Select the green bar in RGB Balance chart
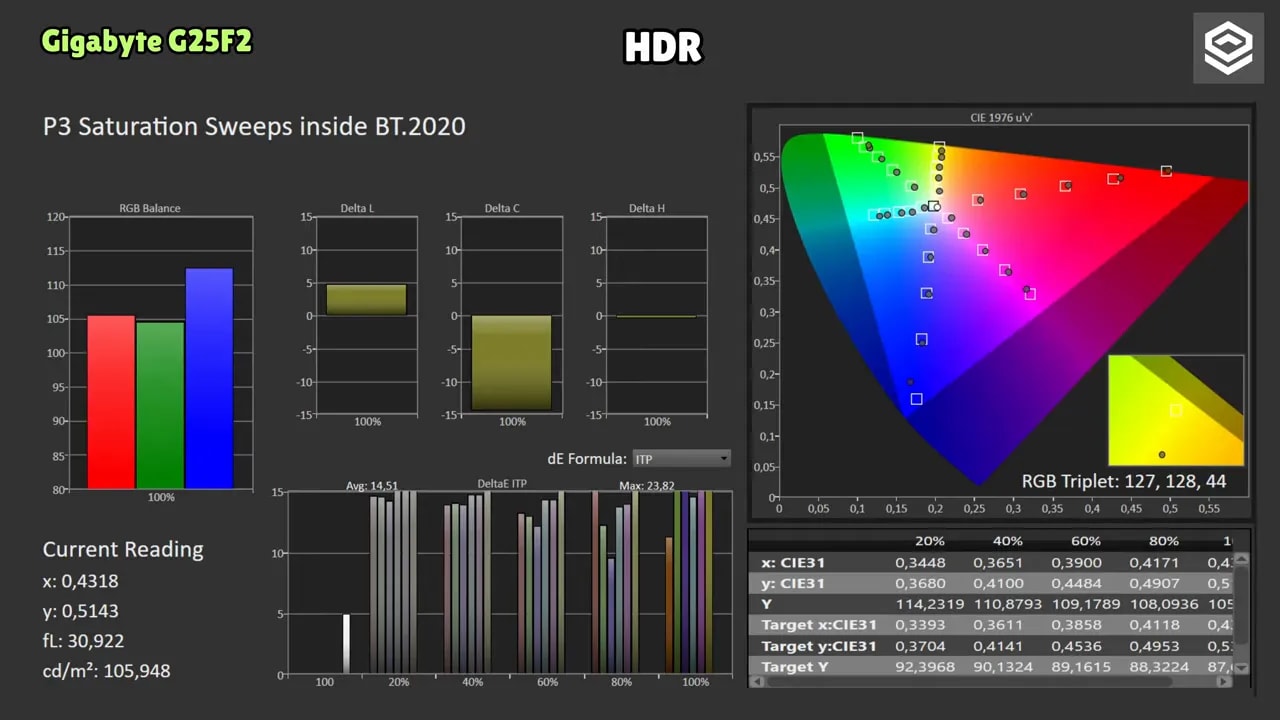1280x720 pixels. click(160, 405)
